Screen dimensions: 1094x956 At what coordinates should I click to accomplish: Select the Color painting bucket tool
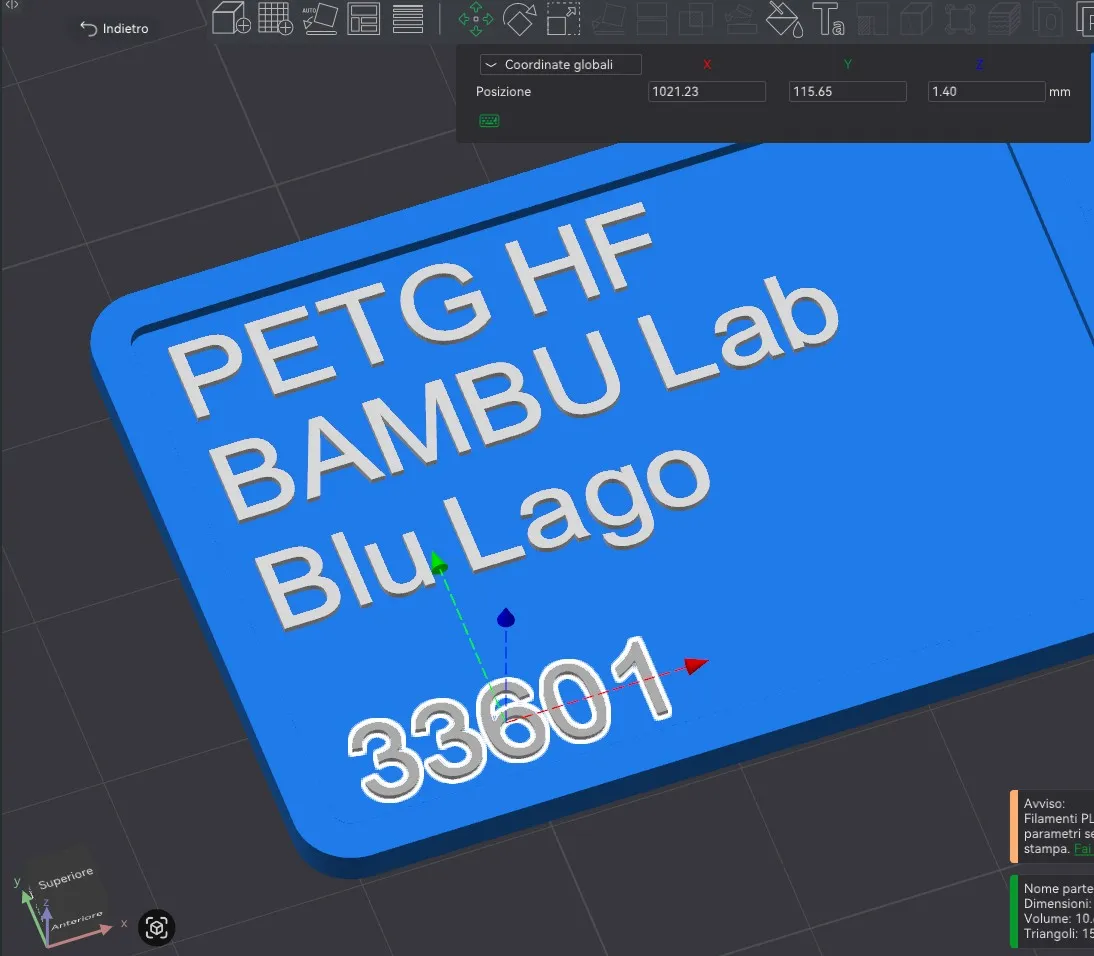(x=785, y=19)
